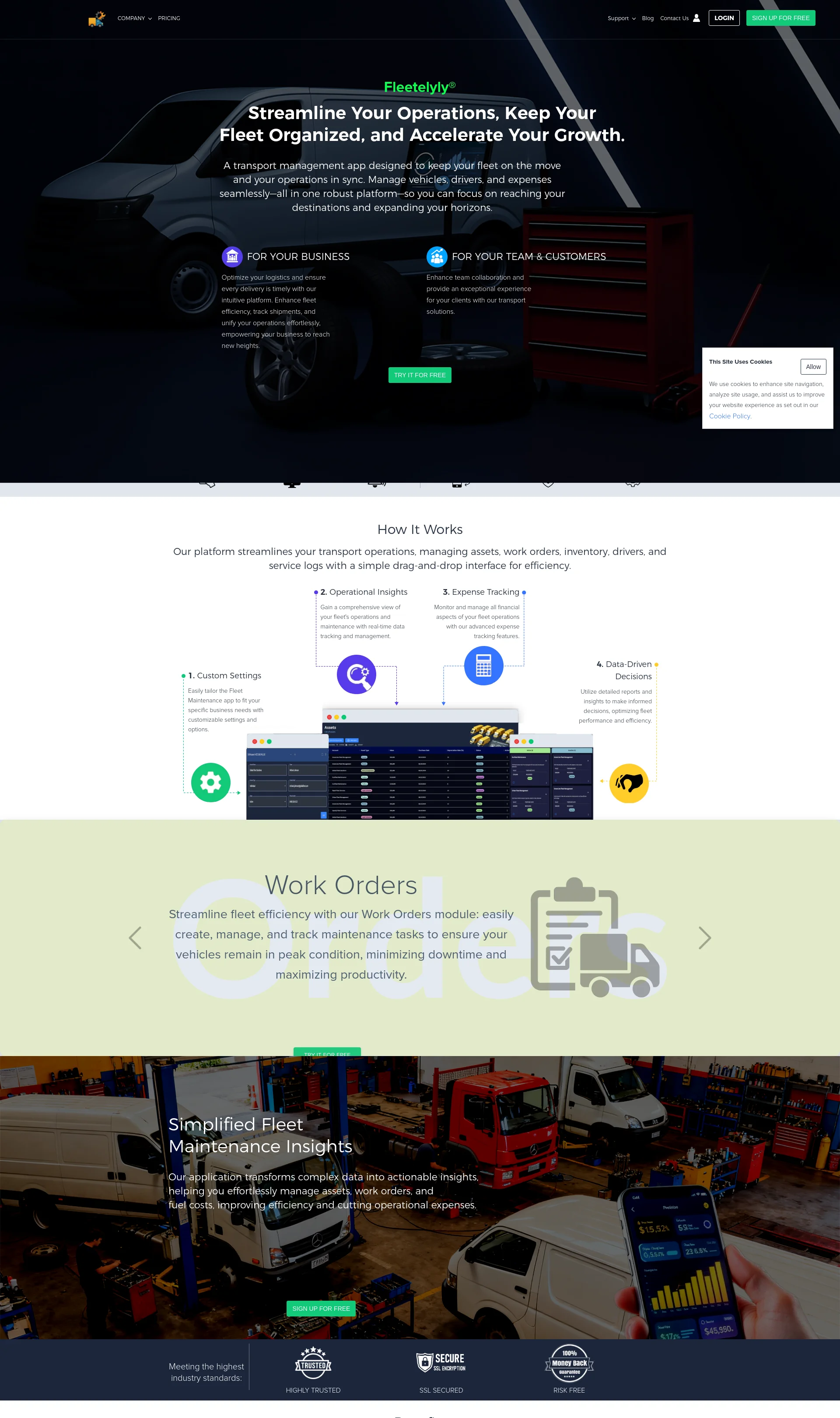This screenshot has width=840, height=1418.
Task: Click the Operational Insights magnifier icon
Action: 357,674
